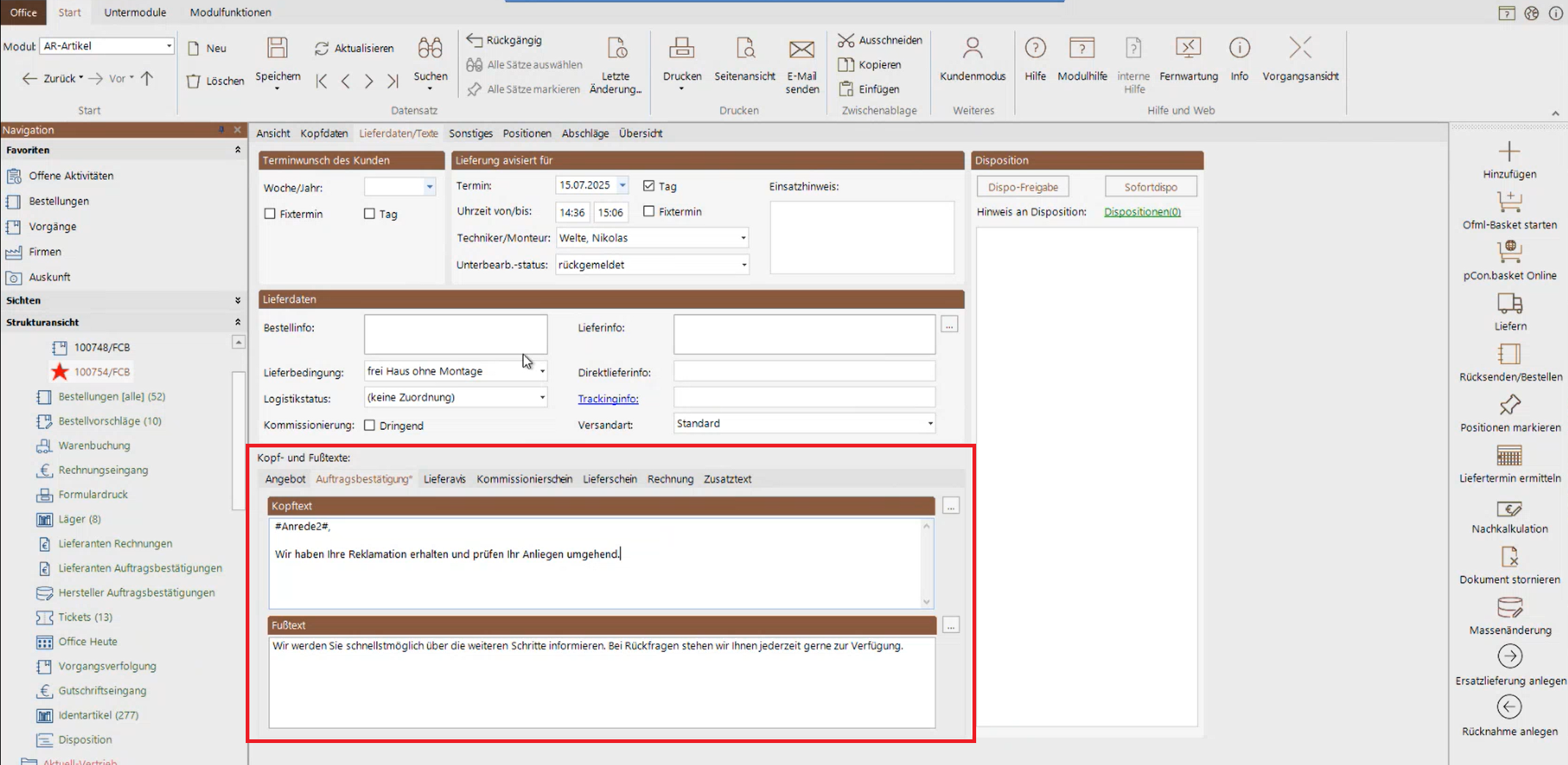1568x765 pixels.
Task: Switch to the Positionen tab
Action: 527,133
